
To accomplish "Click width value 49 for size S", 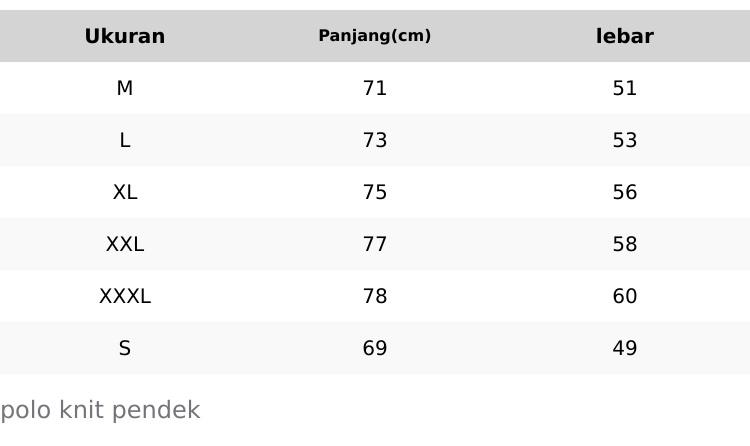I will (x=625, y=348).
